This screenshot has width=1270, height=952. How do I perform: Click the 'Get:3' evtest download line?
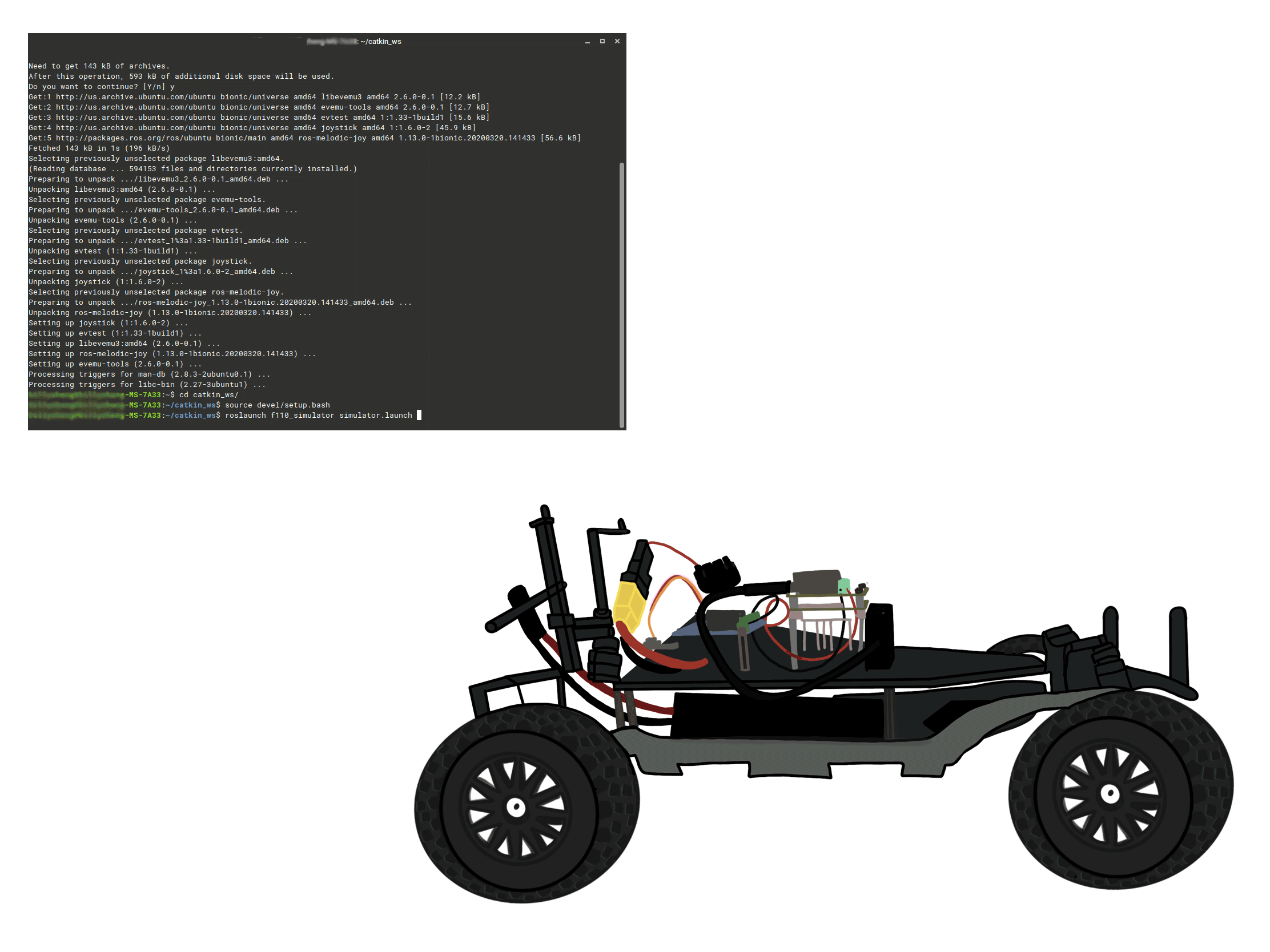(259, 117)
